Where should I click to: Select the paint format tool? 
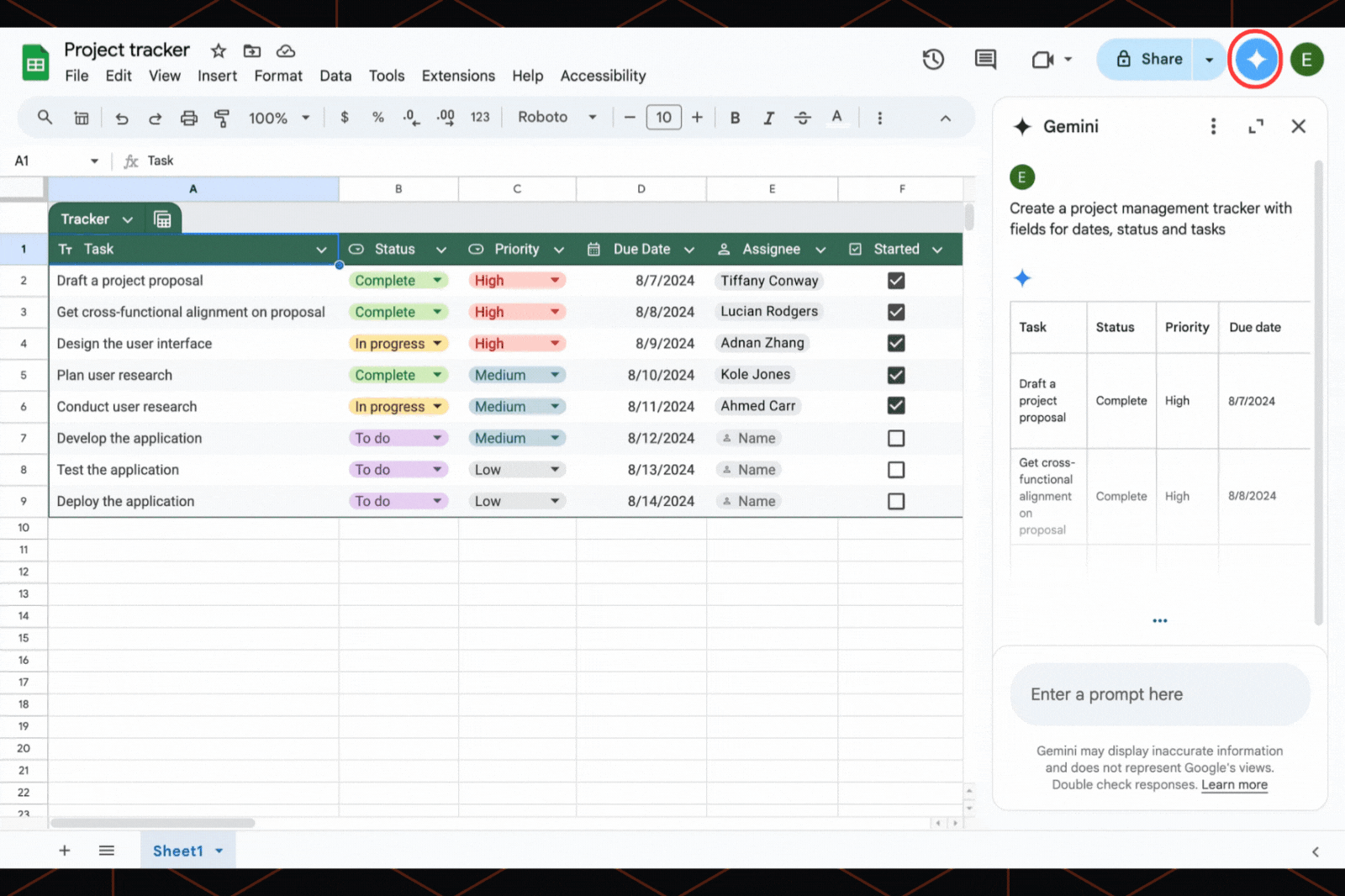(x=221, y=118)
